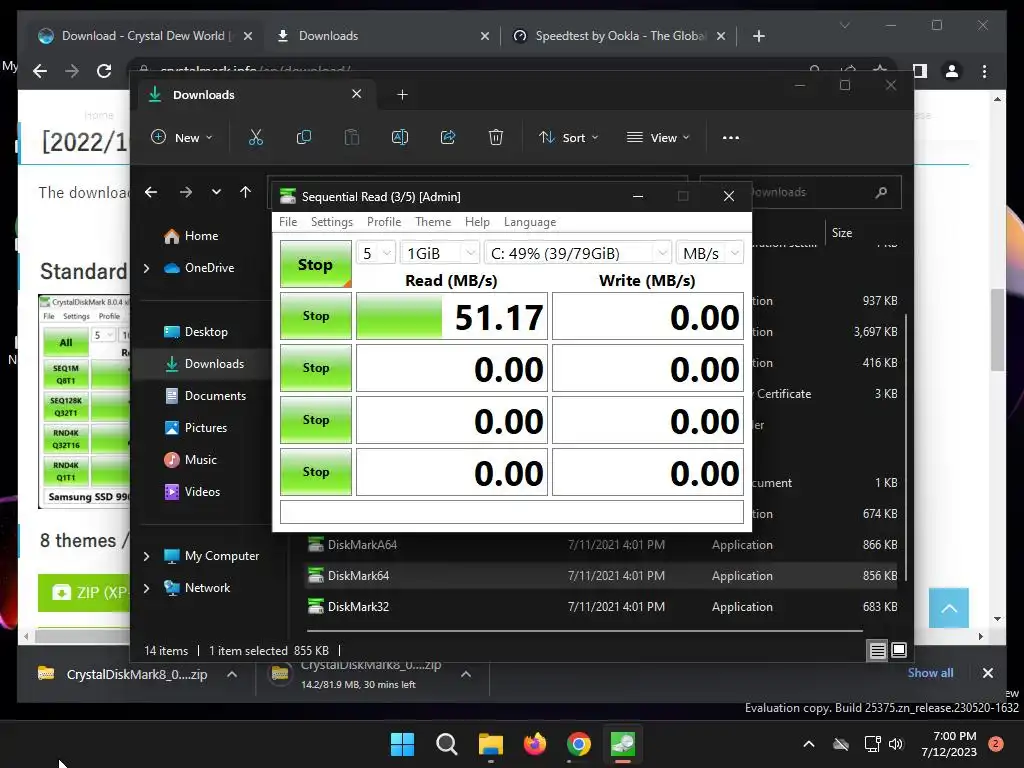Screen dimensions: 1024x768
Task: Go forward in File Explorer navigation
Action: [x=185, y=192]
